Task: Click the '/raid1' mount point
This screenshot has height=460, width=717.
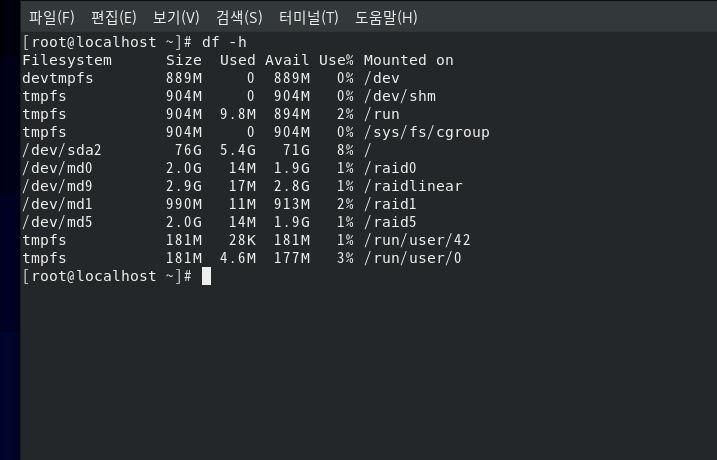Action: pos(390,204)
